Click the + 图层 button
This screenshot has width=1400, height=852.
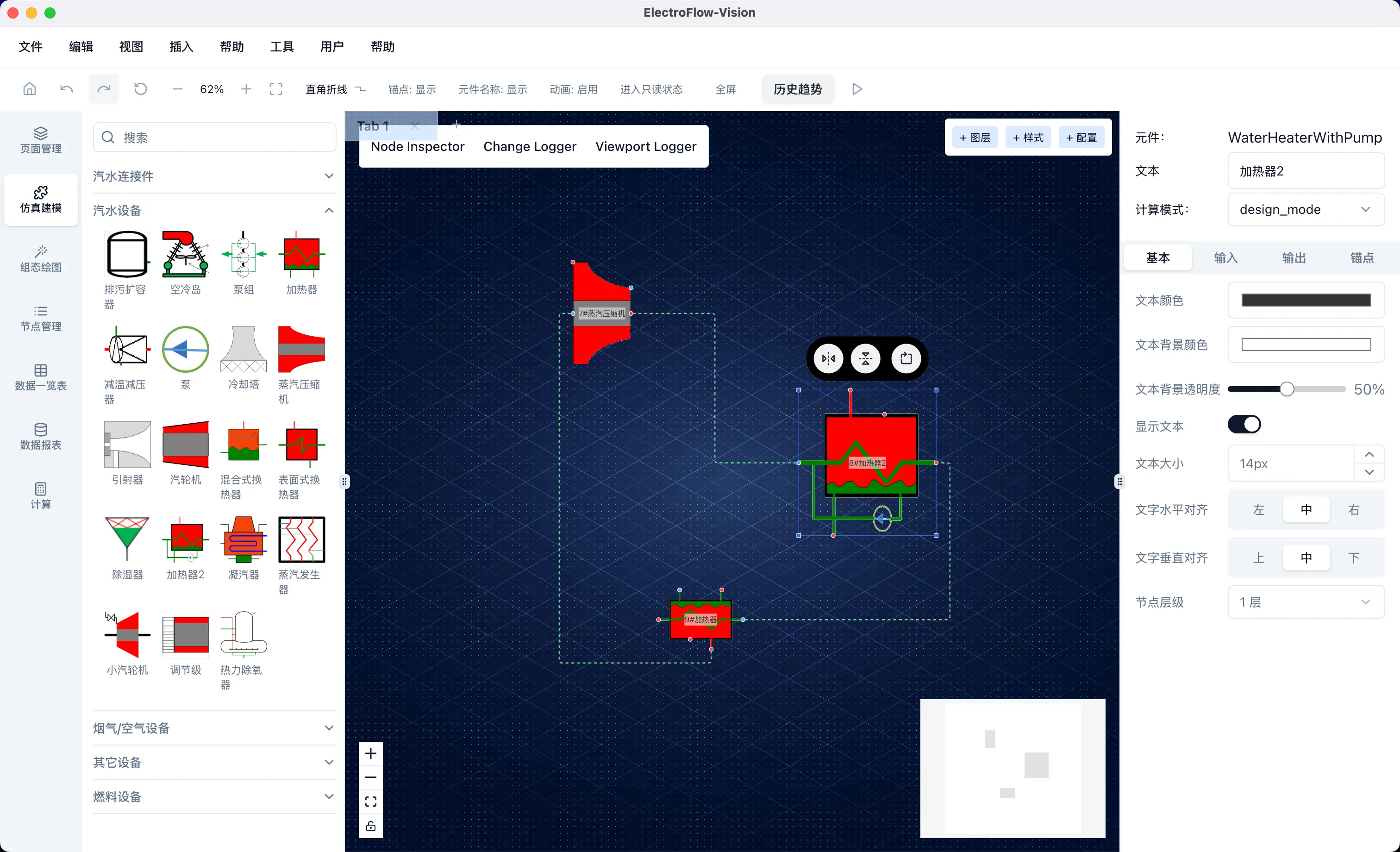click(975, 138)
